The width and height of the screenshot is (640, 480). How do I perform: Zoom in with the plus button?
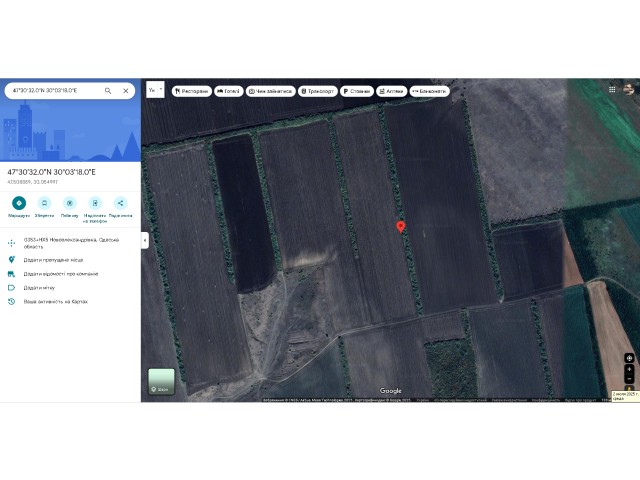coord(629,369)
